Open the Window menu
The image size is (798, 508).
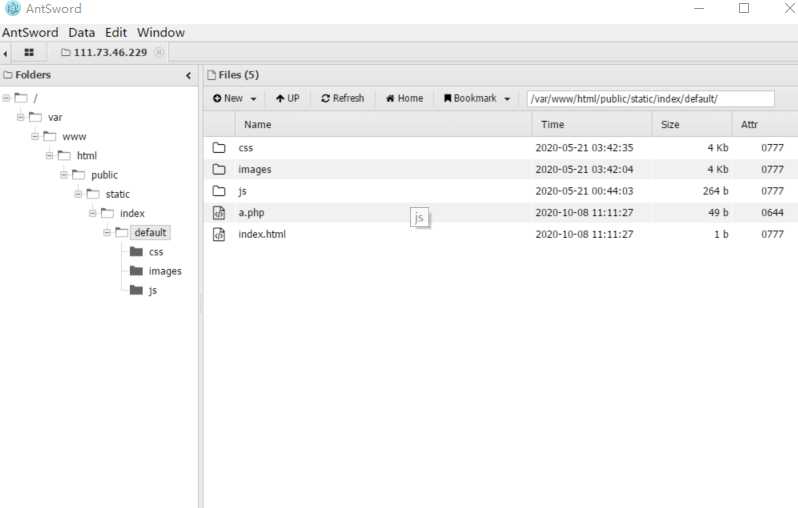coord(161,33)
